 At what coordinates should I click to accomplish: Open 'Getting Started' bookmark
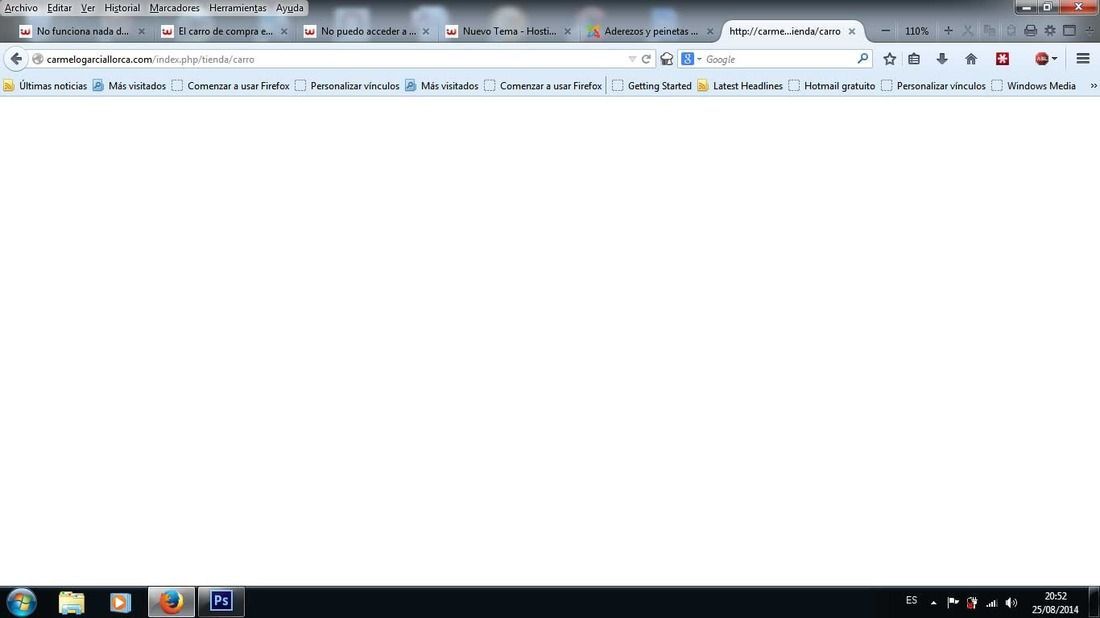coord(652,86)
